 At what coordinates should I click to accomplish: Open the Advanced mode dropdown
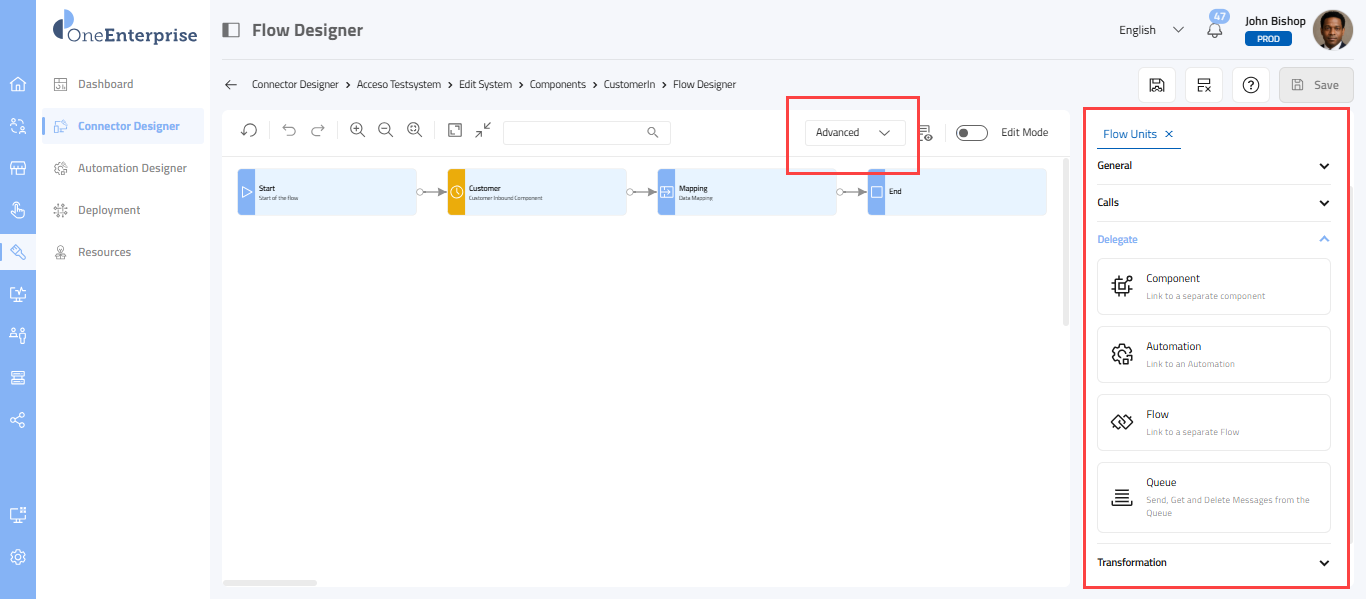click(x=854, y=133)
